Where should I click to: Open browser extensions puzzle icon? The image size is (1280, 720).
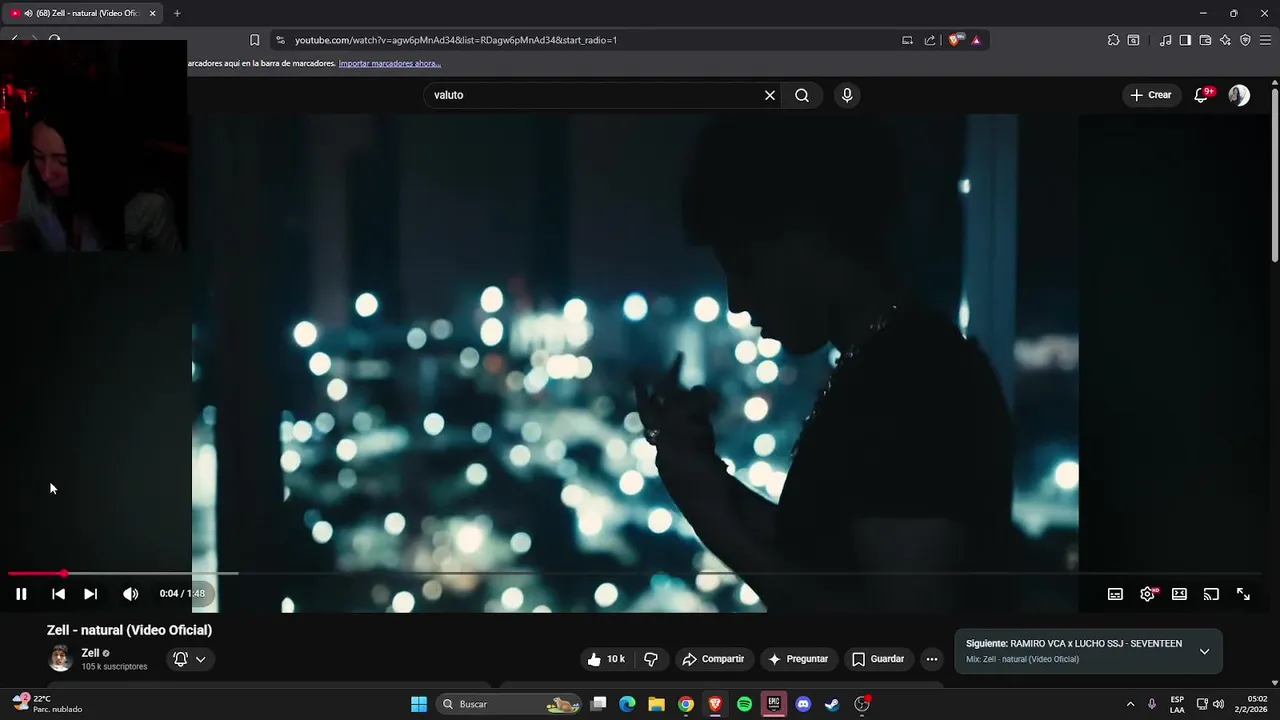tap(1113, 40)
